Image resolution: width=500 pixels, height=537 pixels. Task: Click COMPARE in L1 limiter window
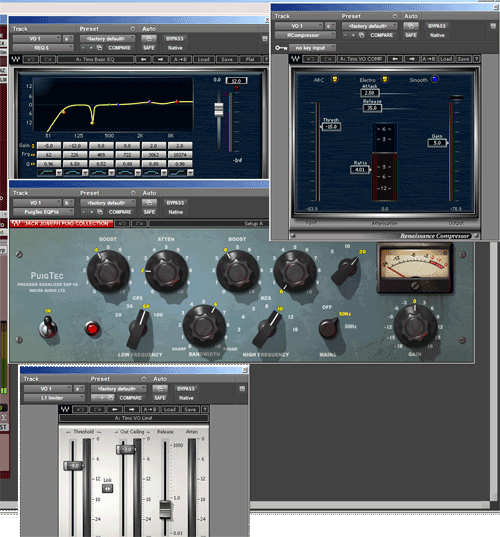130,398
